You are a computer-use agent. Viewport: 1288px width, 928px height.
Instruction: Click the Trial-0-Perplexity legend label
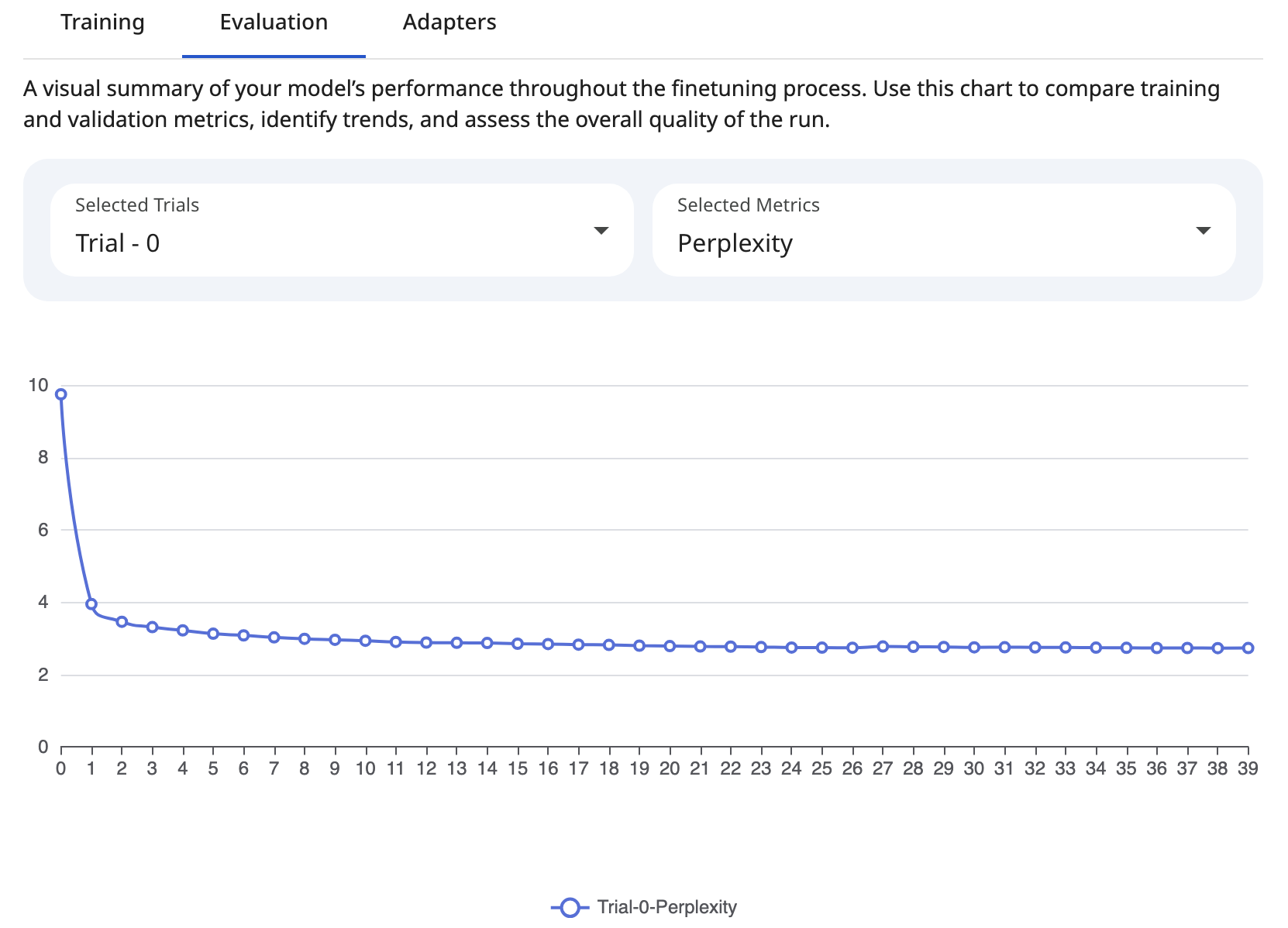tap(666, 907)
